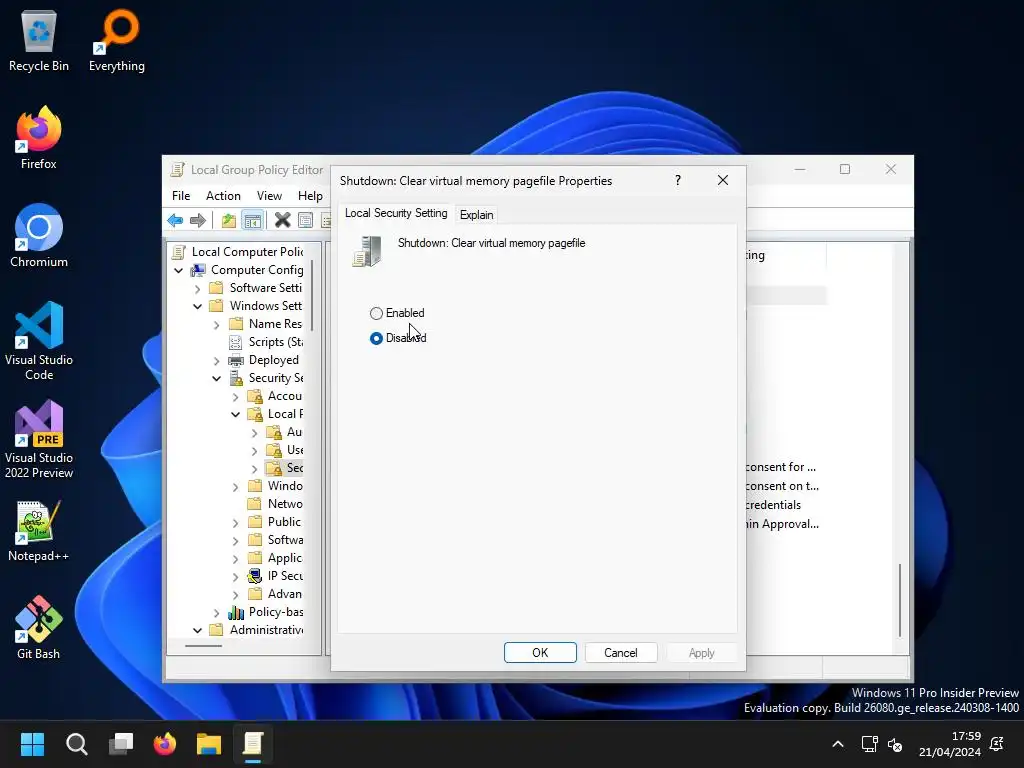Expand the Software Settings node
Image resolution: width=1024 pixels, height=768 pixels.
[197, 288]
